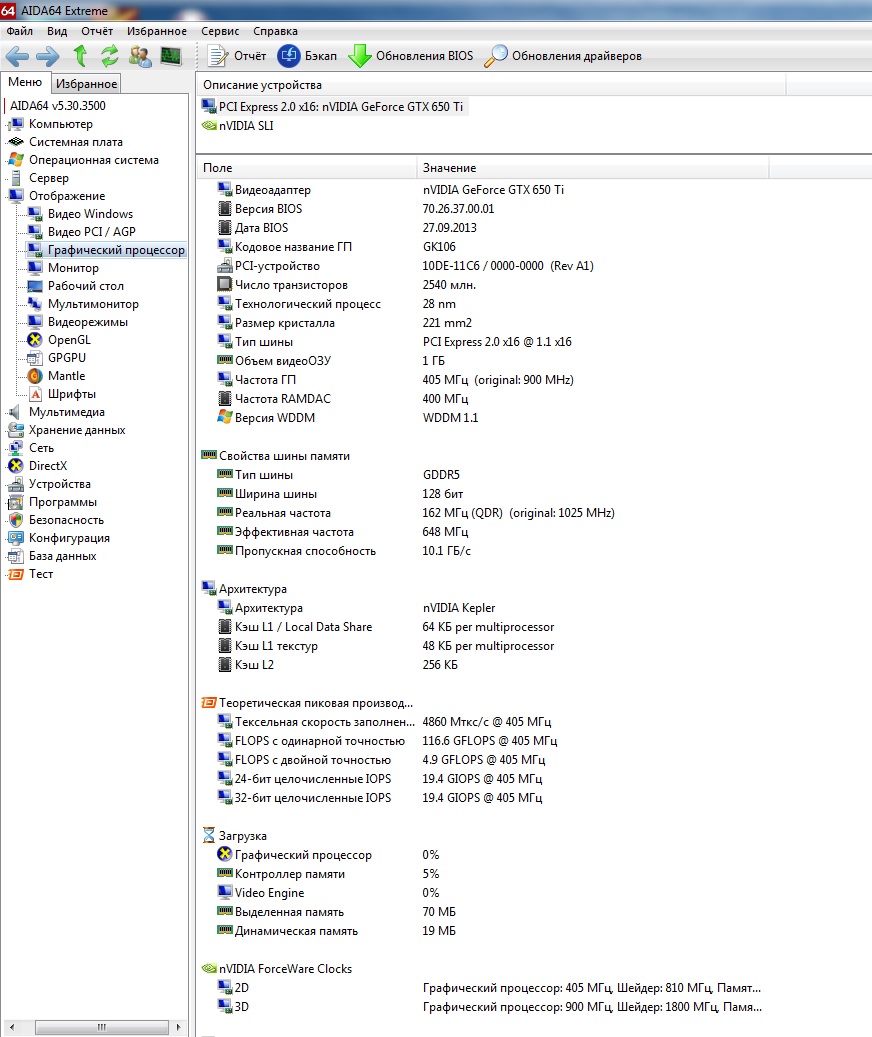Click the Forward navigation arrow
Screen dimensions: 872x1037
[48, 56]
